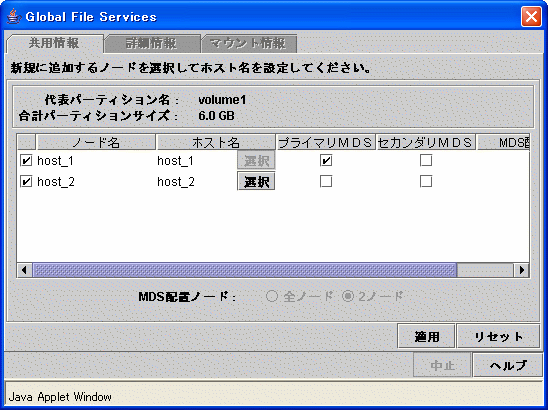
Task: Close the Global File Services window
Action: (x=531, y=16)
